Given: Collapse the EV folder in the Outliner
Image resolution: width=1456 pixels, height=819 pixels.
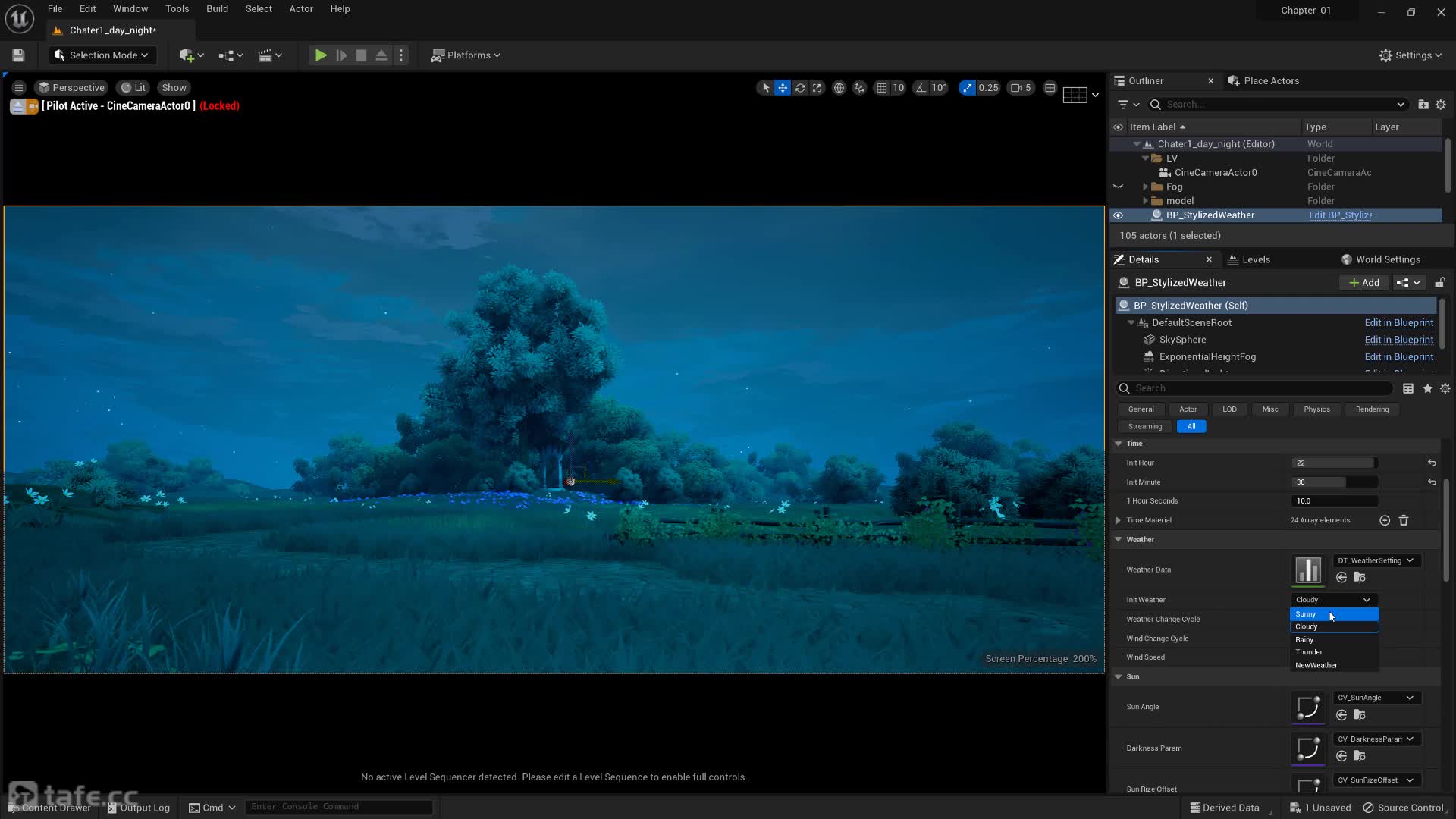Looking at the screenshot, I should [1145, 158].
